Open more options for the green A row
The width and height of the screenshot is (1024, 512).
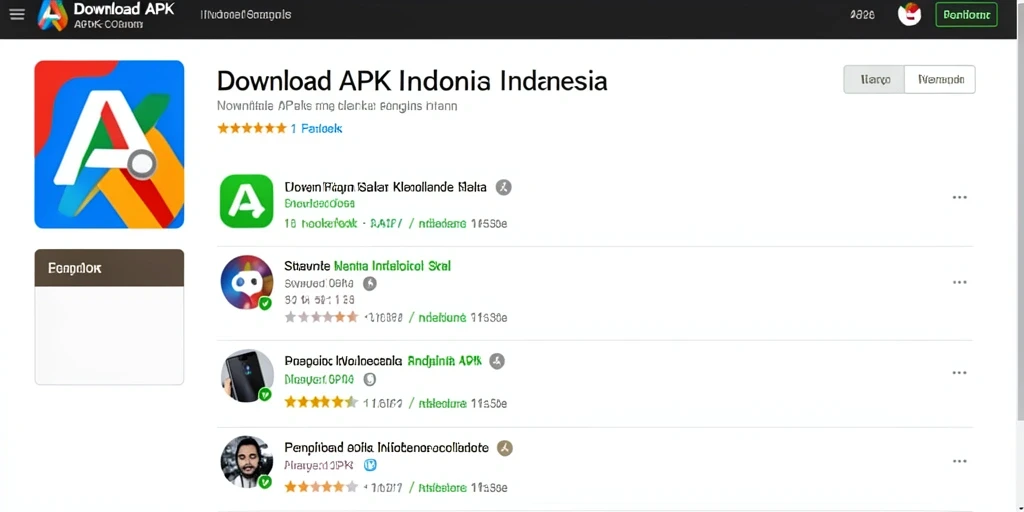pyautogui.click(x=959, y=197)
